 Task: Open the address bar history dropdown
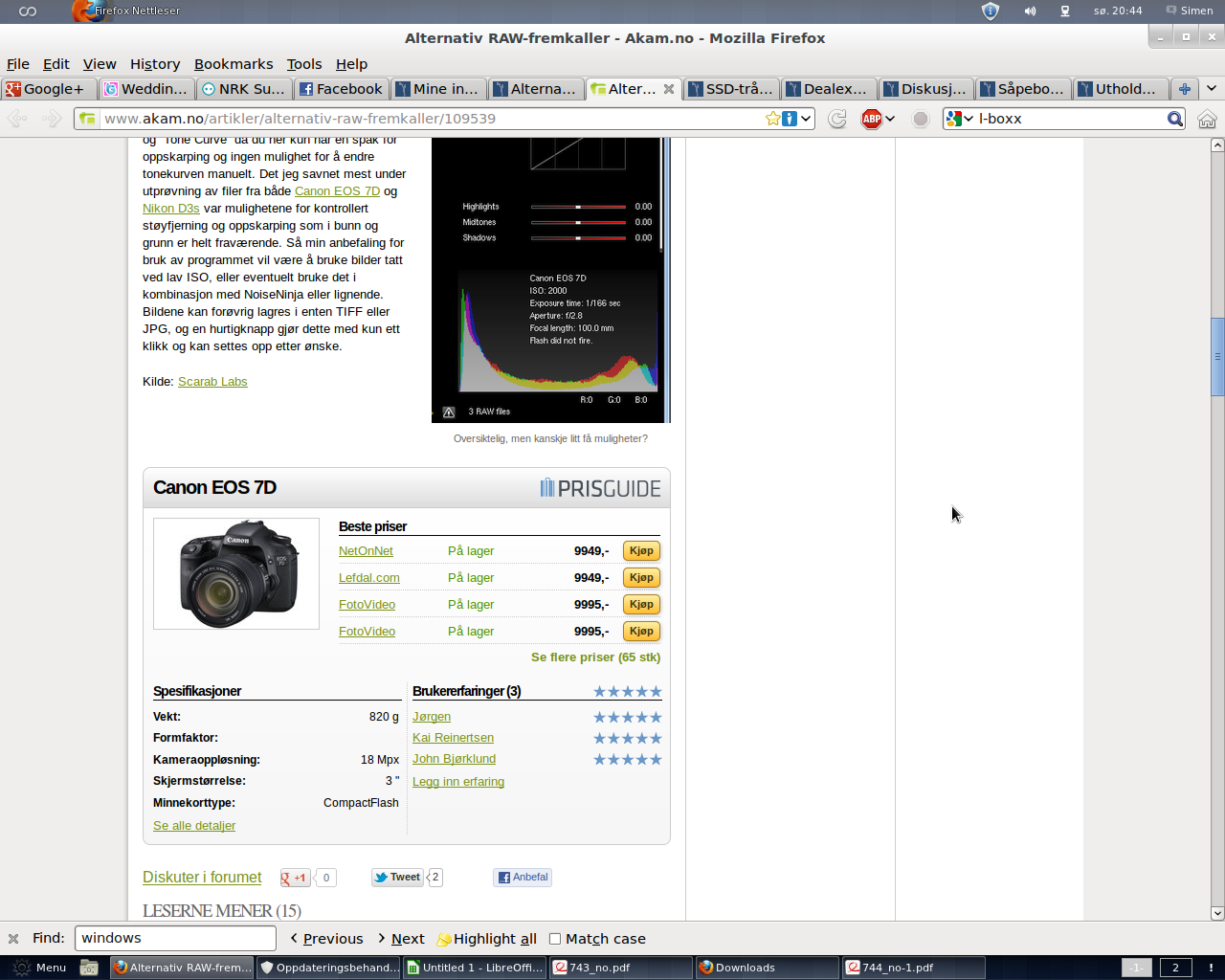pyautogui.click(x=806, y=119)
